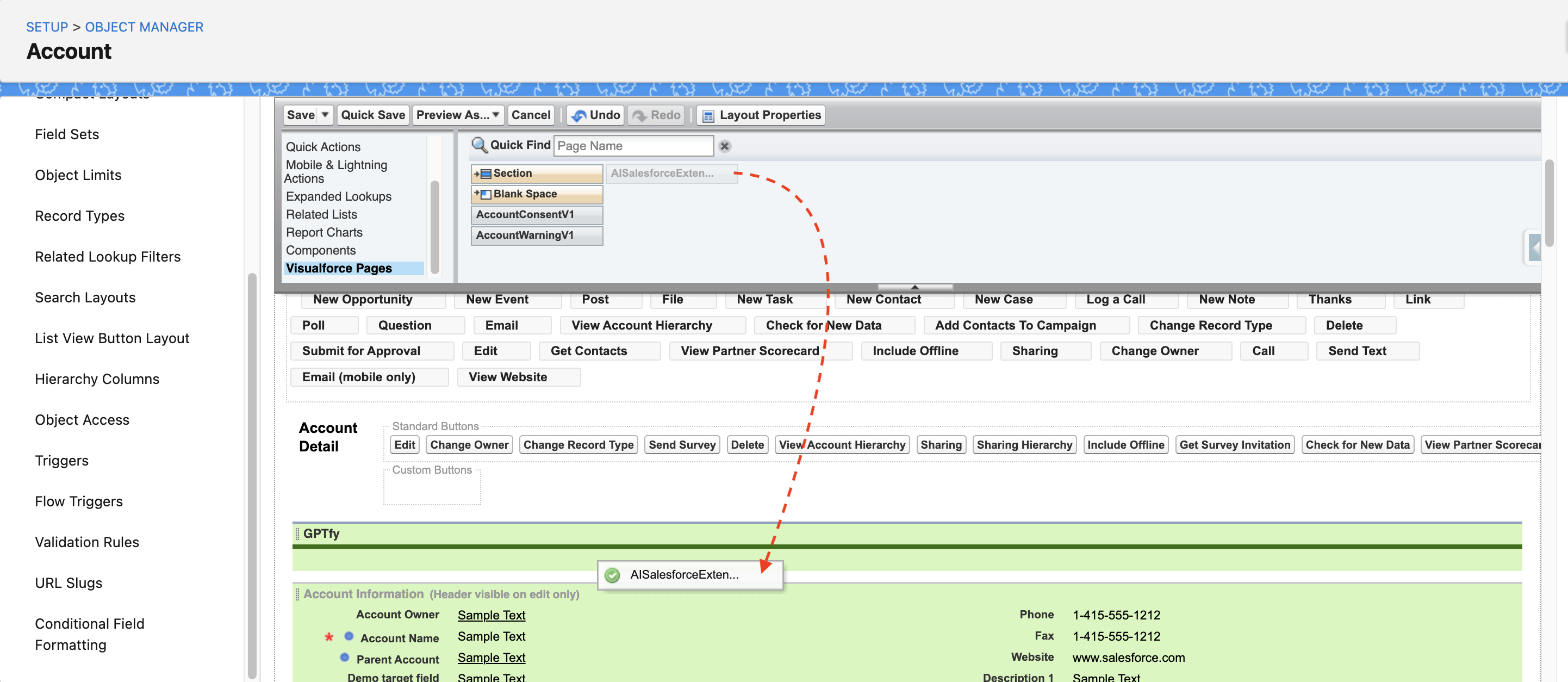This screenshot has width=1568, height=682.
Task: Select Related Lists in the palette categories
Action: (321, 214)
